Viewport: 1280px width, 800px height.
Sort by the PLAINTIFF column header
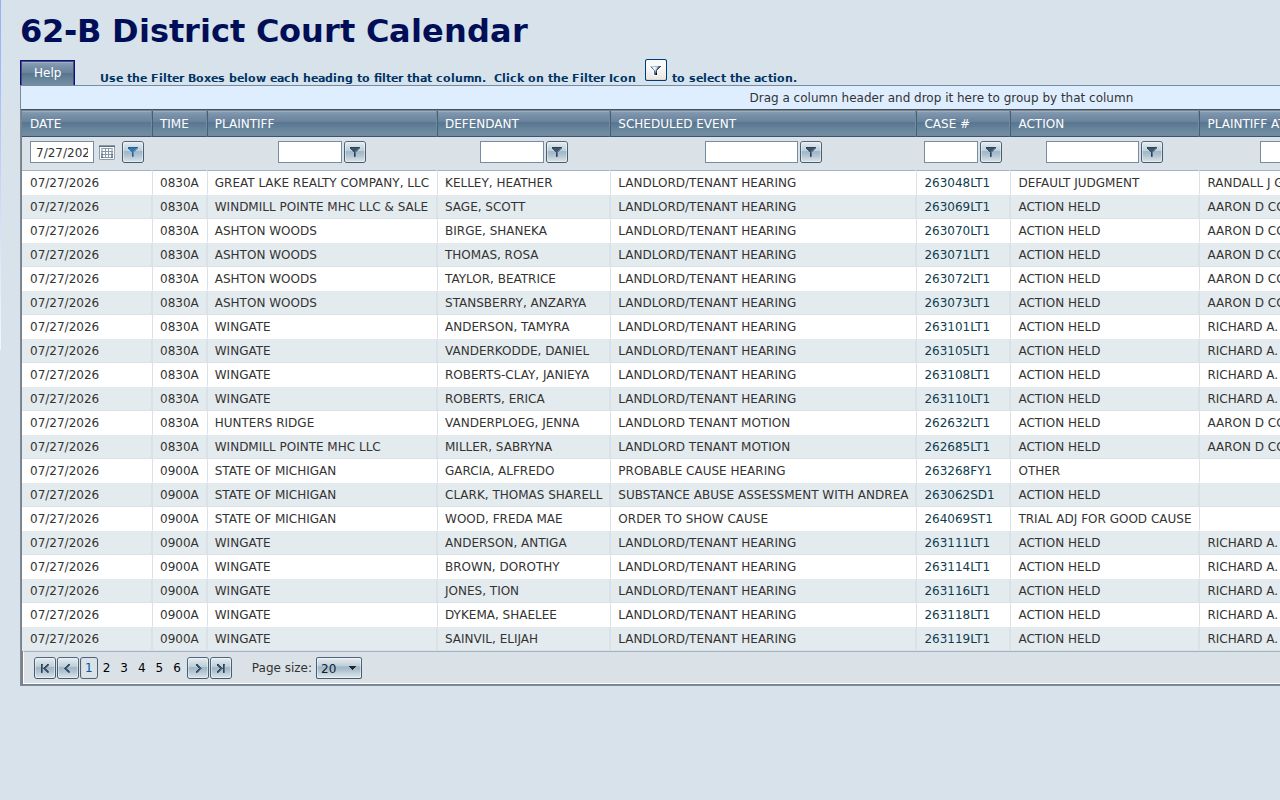tap(244, 124)
